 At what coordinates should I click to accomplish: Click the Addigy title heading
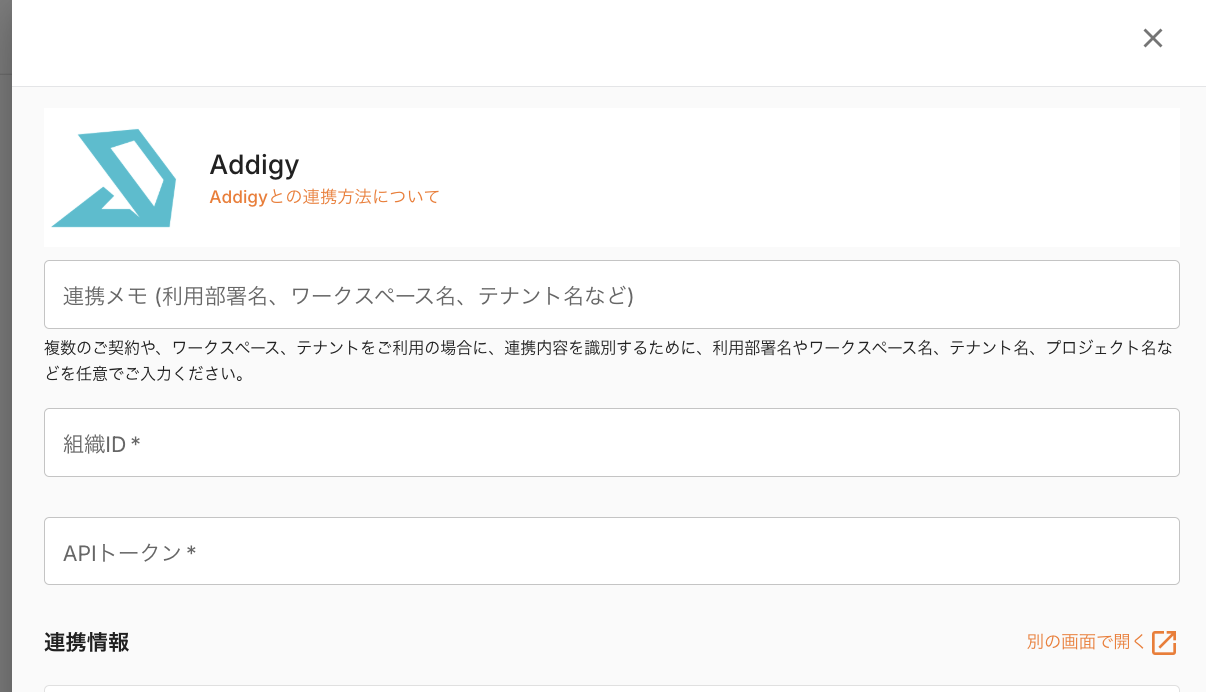pos(254,164)
